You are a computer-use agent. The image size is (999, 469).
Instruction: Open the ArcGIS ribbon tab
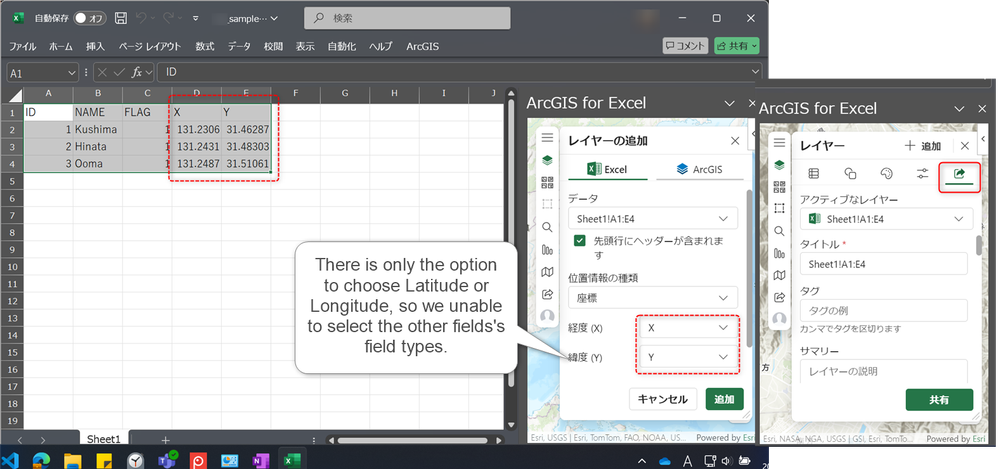coord(422,47)
